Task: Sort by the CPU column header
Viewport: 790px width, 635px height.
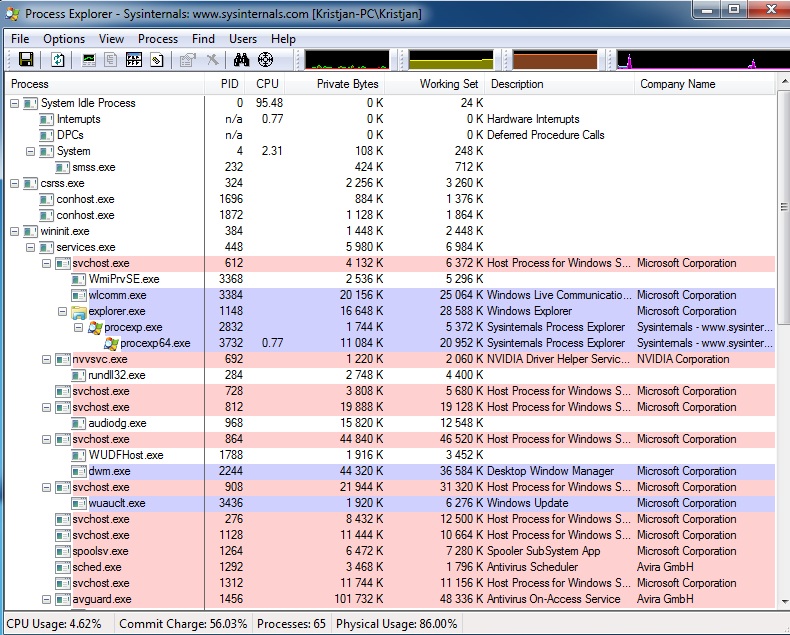Action: tap(265, 84)
